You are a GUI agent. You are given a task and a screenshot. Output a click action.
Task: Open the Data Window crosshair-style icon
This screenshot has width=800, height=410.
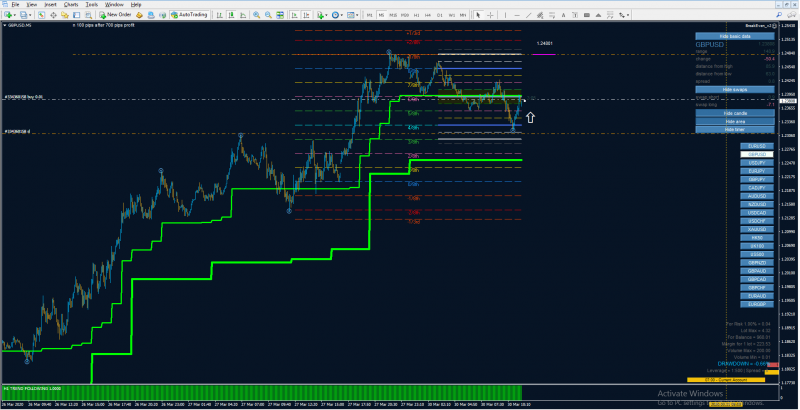[53, 15]
